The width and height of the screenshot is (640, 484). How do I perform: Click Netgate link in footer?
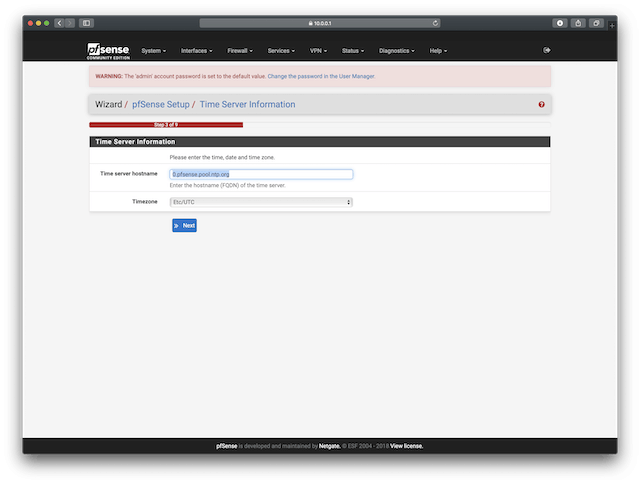329,446
